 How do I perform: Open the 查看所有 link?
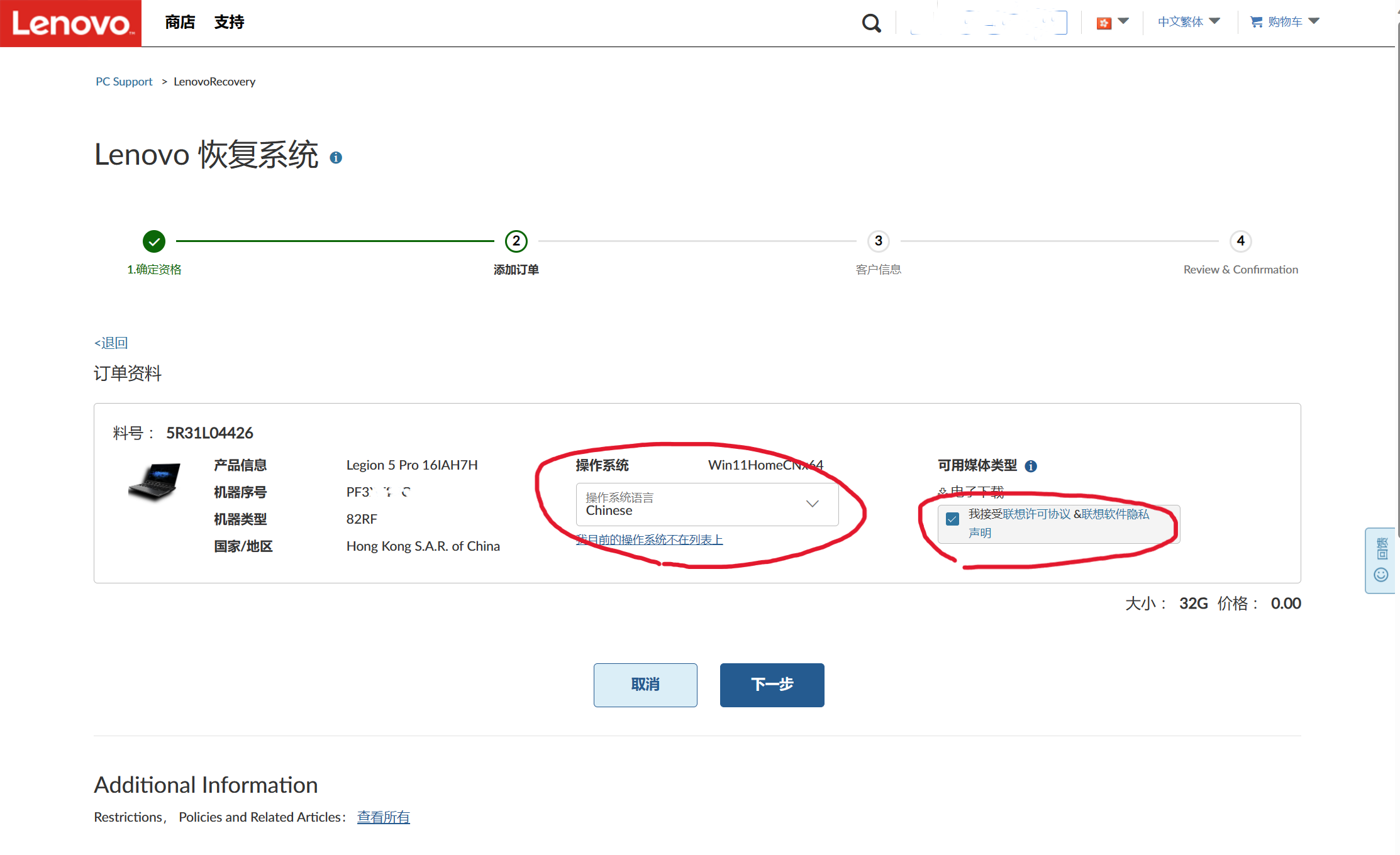pos(384,817)
